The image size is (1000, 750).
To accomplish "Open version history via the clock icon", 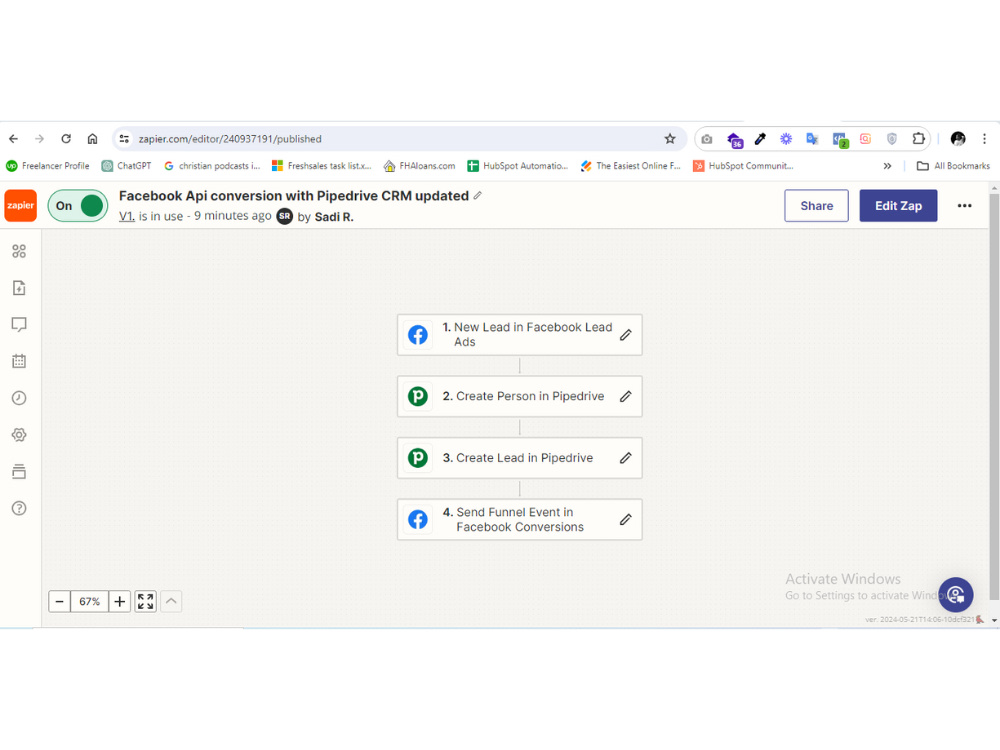I will (19, 398).
